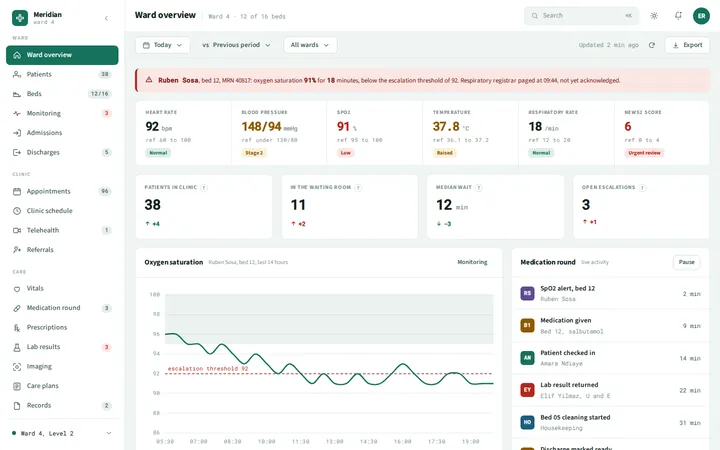720x450 pixels.
Task: Click the alert warning triangle icon
Action: click(149, 80)
